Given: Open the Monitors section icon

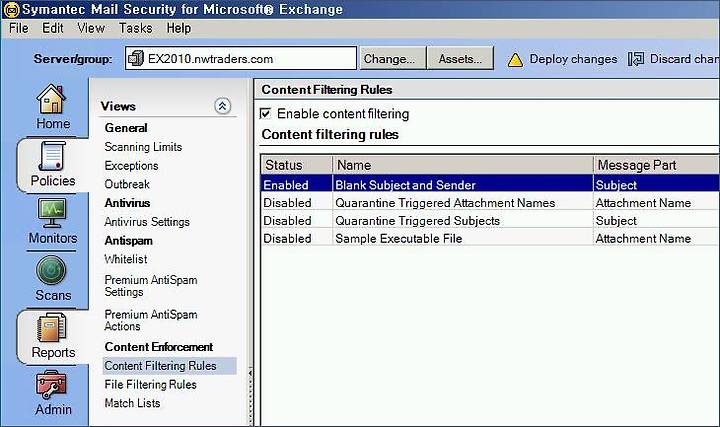Looking at the screenshot, I should tap(52, 213).
